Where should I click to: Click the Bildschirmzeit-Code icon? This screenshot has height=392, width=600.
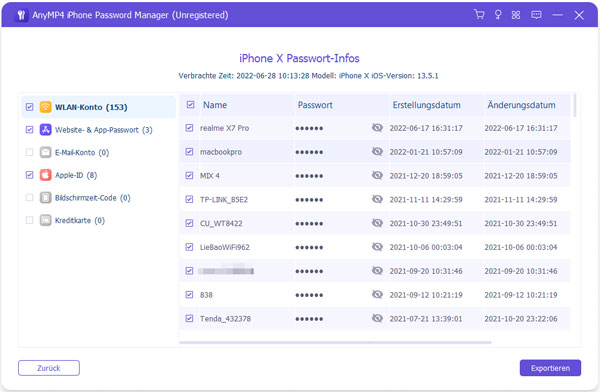[x=46, y=198]
